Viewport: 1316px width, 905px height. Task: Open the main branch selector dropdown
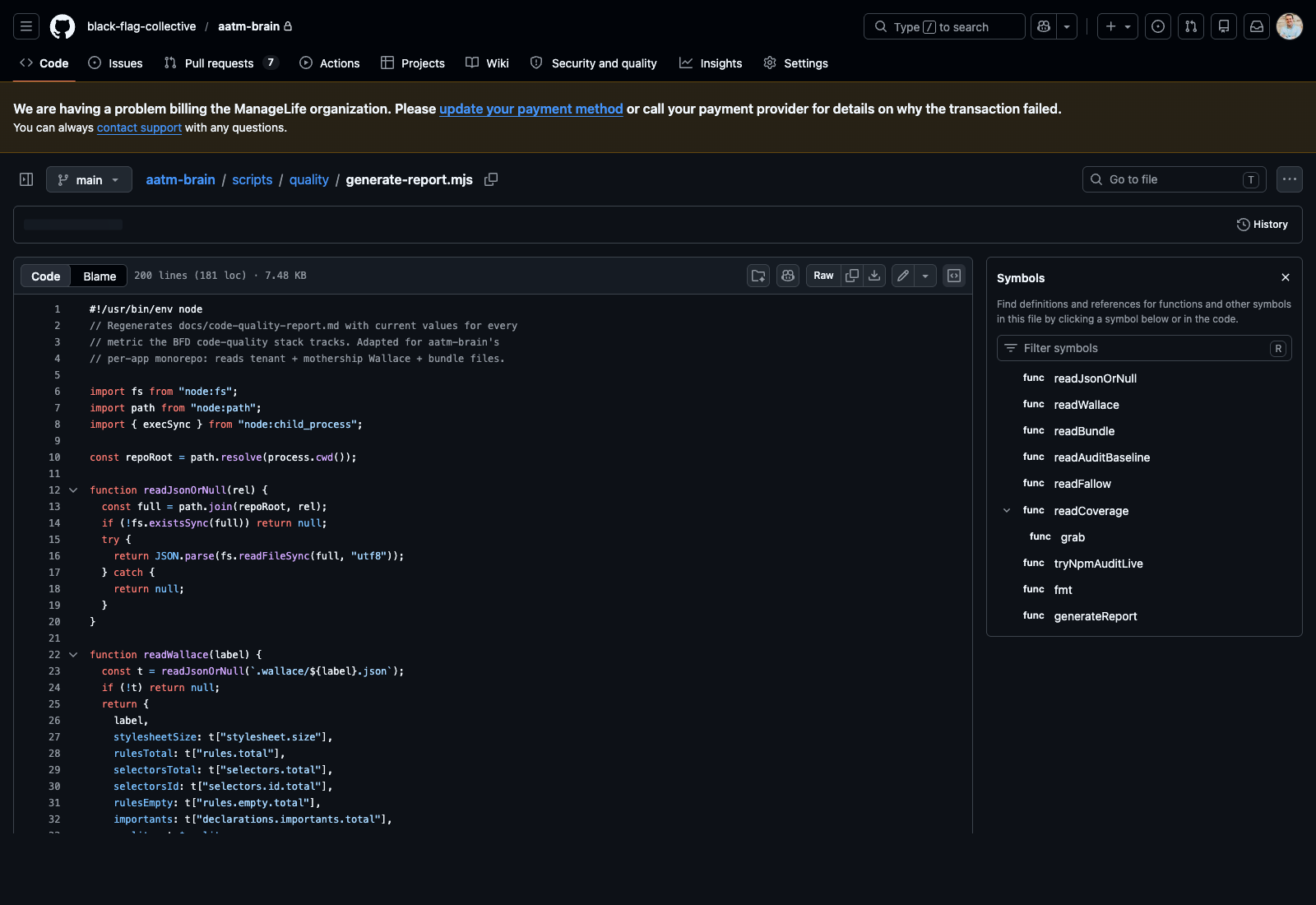point(89,179)
